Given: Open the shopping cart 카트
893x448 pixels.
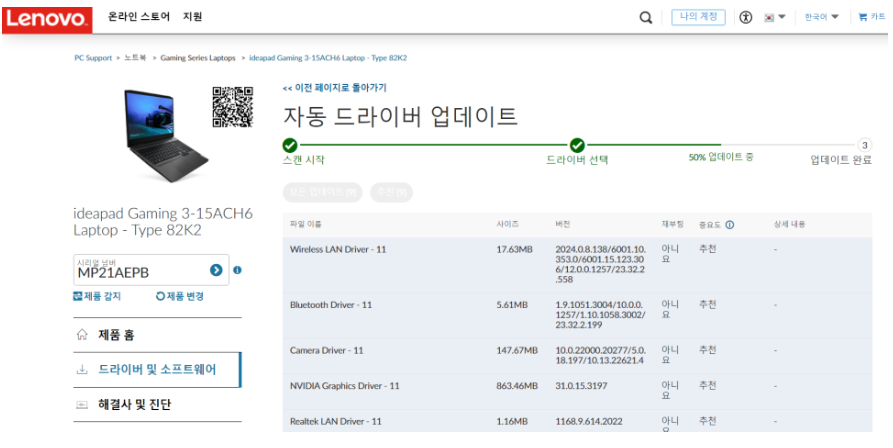Looking at the screenshot, I should click(871, 17).
